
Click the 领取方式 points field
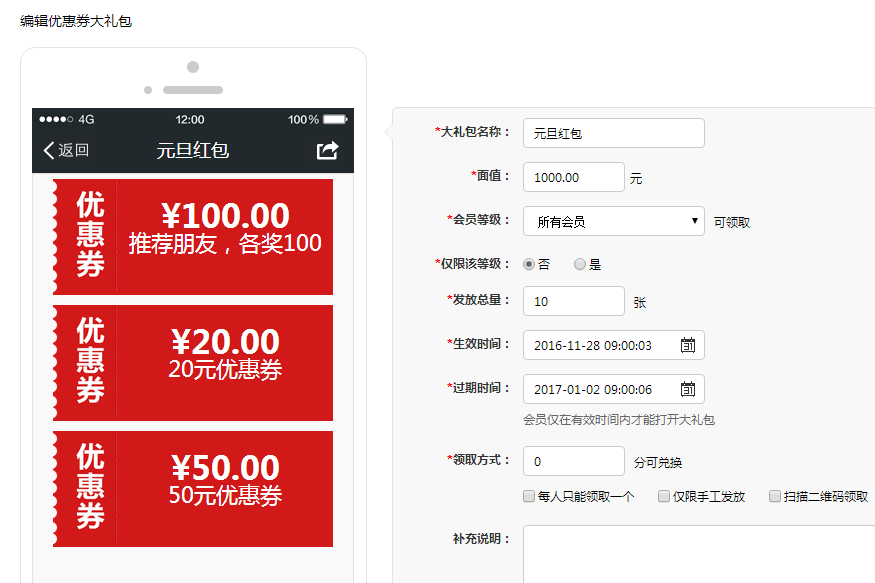(573, 461)
